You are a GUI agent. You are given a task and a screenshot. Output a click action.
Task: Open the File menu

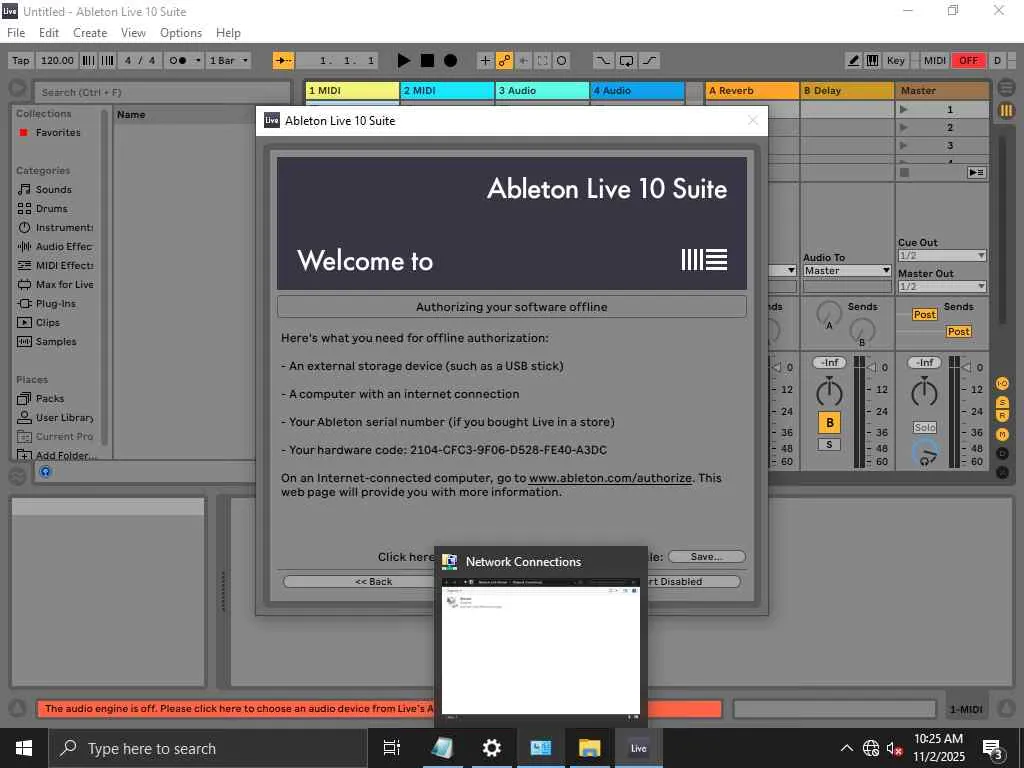16,33
